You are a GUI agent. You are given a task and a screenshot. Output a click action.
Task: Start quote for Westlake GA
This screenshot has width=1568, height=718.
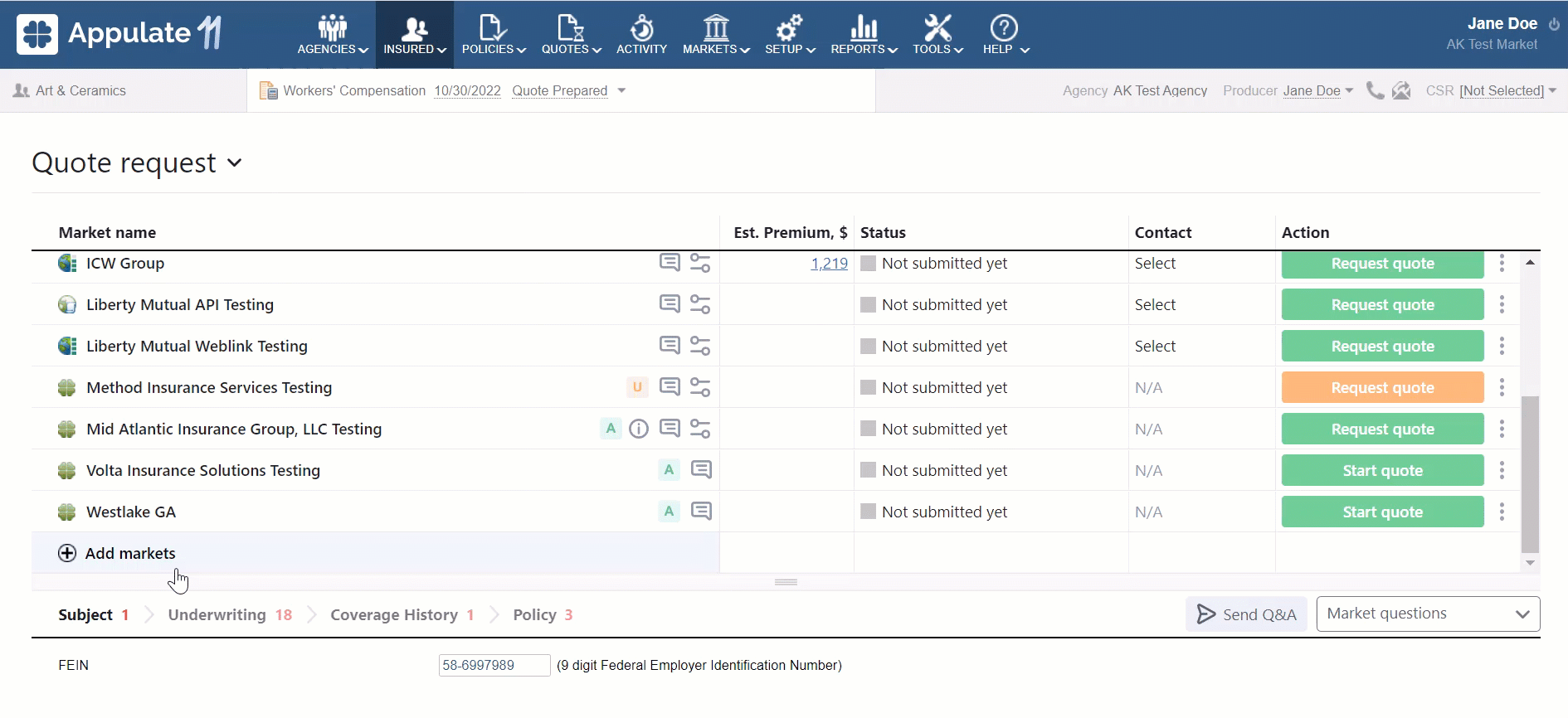pos(1382,512)
